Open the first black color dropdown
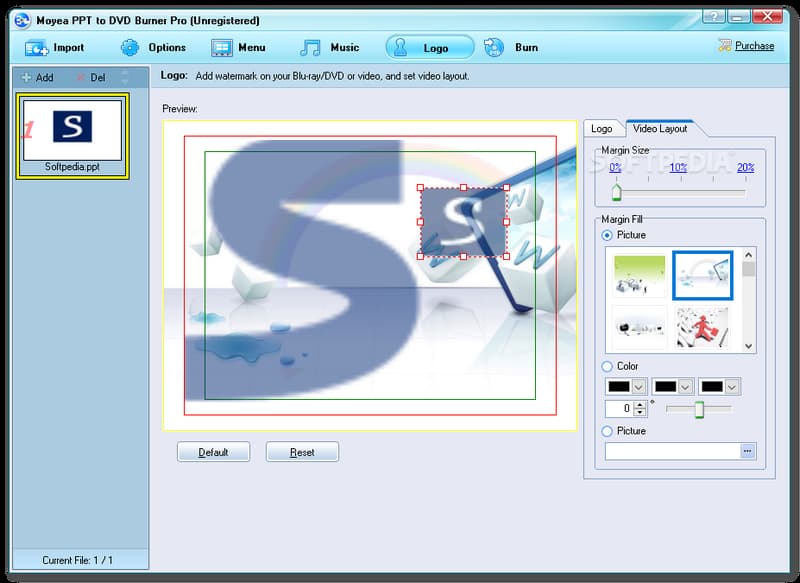Image resolution: width=800 pixels, height=583 pixels. coord(626,387)
